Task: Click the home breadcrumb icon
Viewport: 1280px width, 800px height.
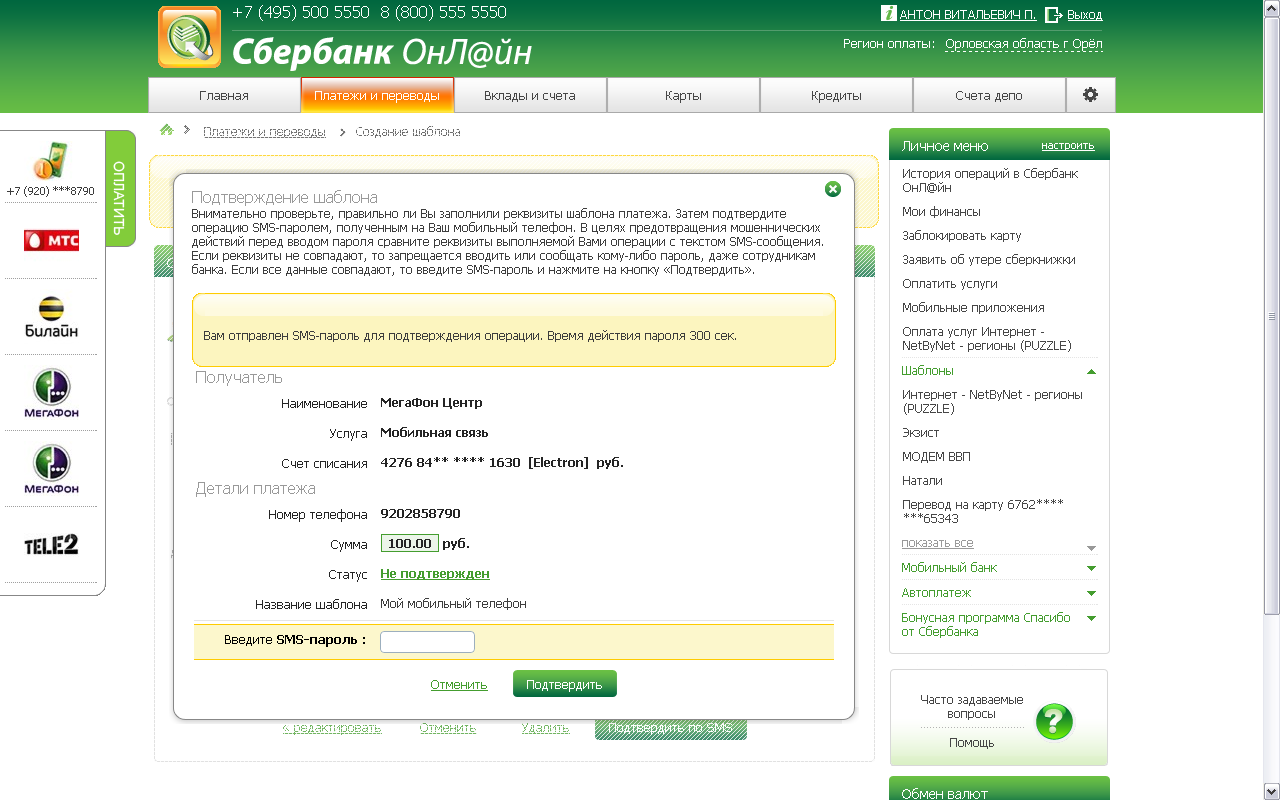Action: pos(167,131)
